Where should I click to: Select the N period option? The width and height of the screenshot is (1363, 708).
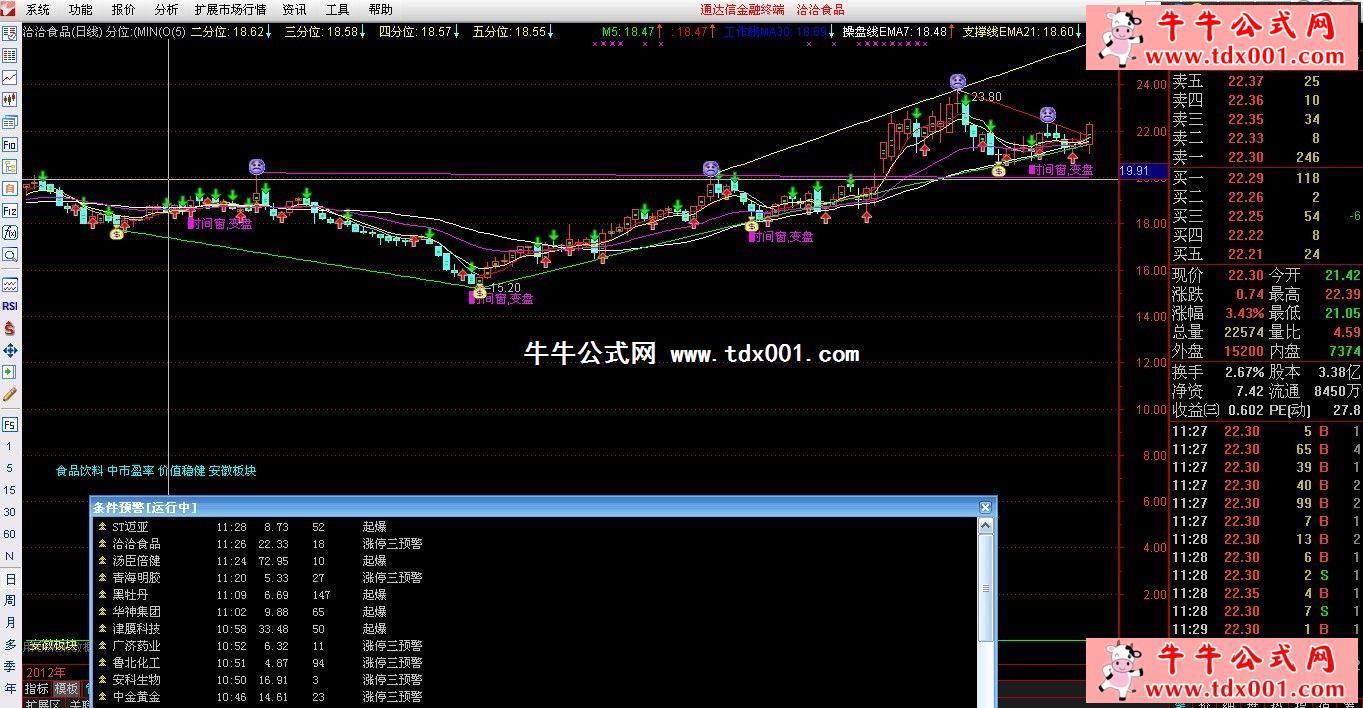point(10,556)
